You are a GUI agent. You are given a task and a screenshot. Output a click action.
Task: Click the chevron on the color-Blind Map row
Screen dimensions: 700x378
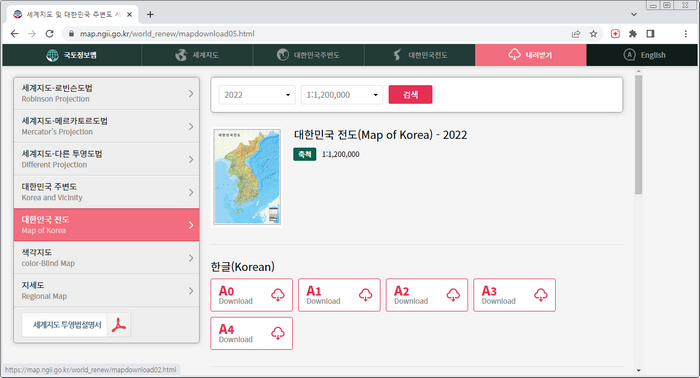(191, 258)
